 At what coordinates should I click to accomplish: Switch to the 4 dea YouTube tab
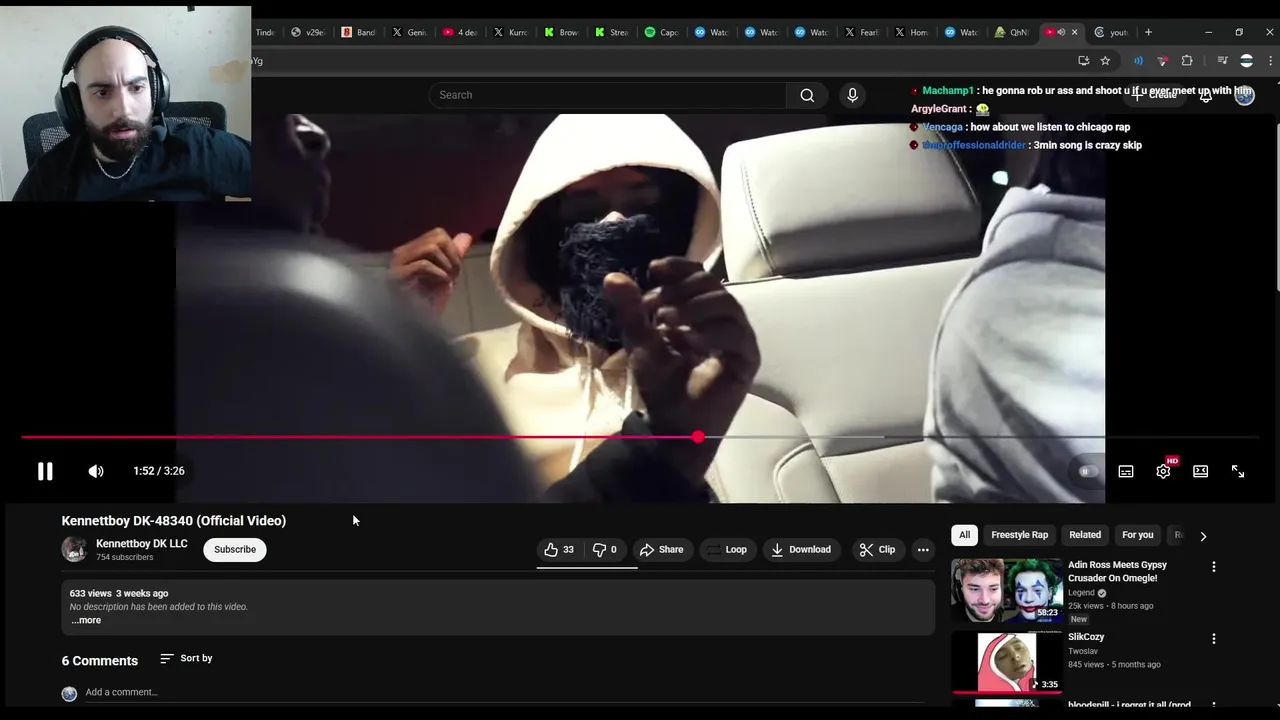pyautogui.click(x=459, y=32)
